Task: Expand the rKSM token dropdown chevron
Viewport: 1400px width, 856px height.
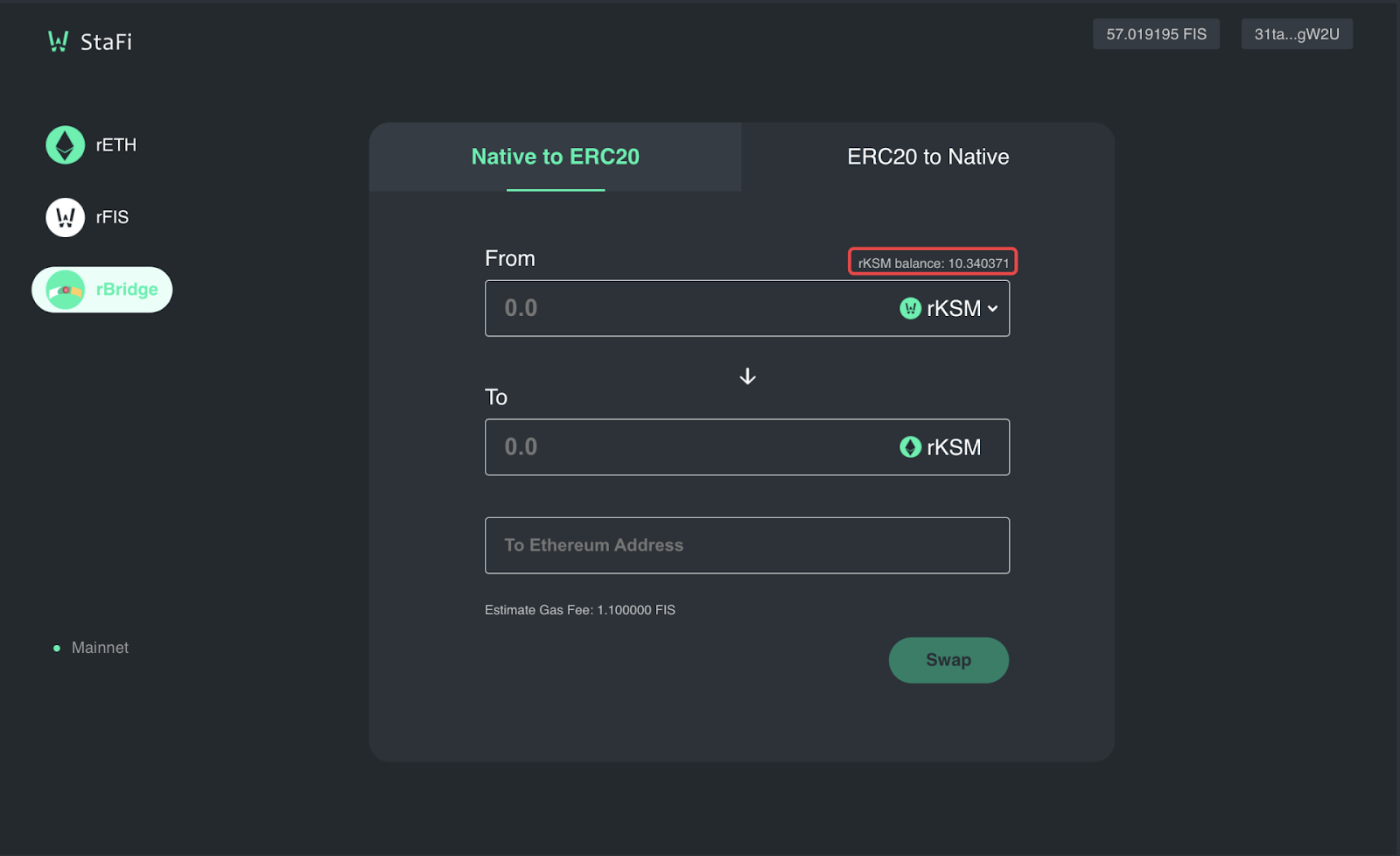Action: pos(993,308)
